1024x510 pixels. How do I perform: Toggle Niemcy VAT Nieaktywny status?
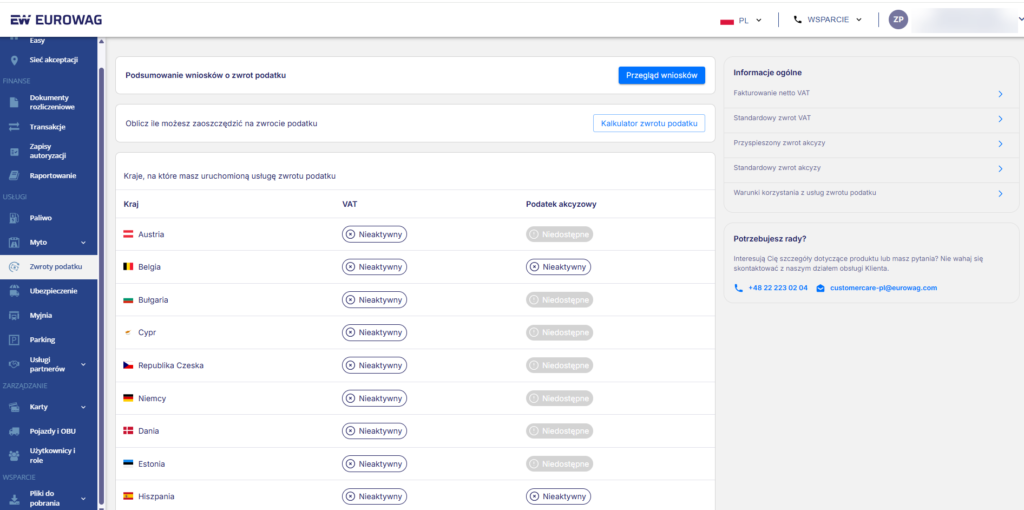click(x=374, y=398)
